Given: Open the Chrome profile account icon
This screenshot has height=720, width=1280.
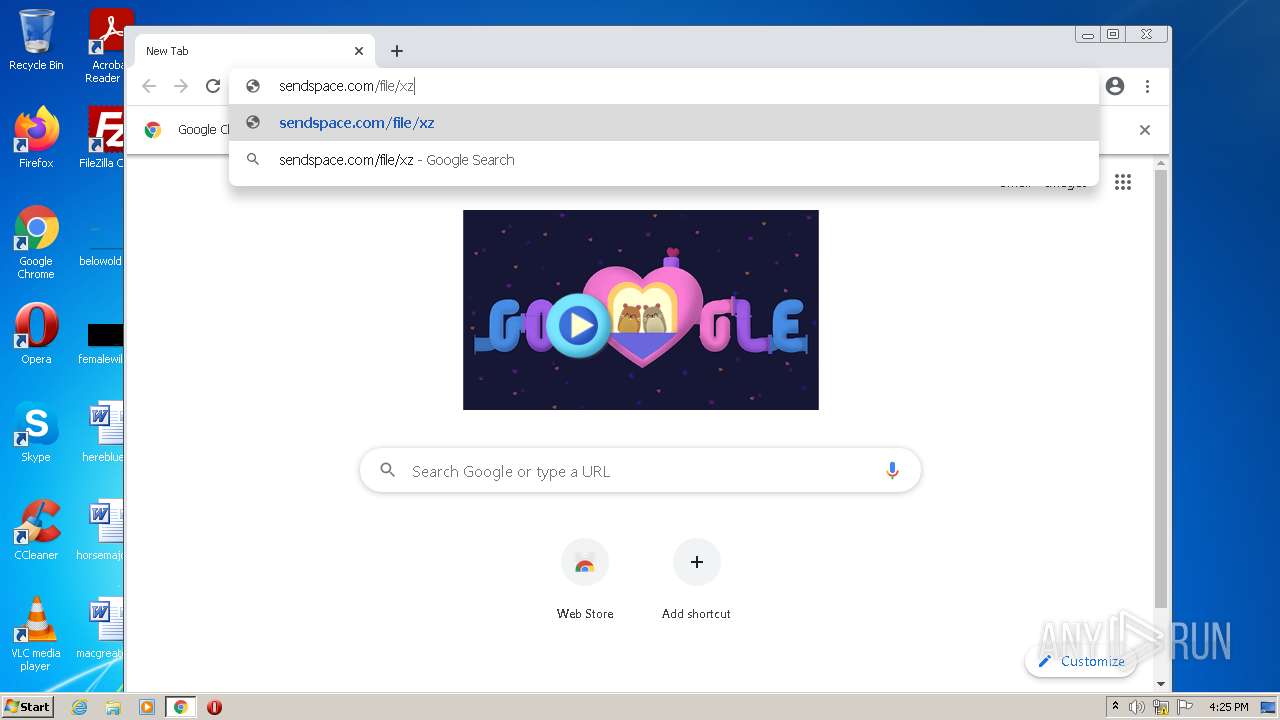Looking at the screenshot, I should [1115, 86].
